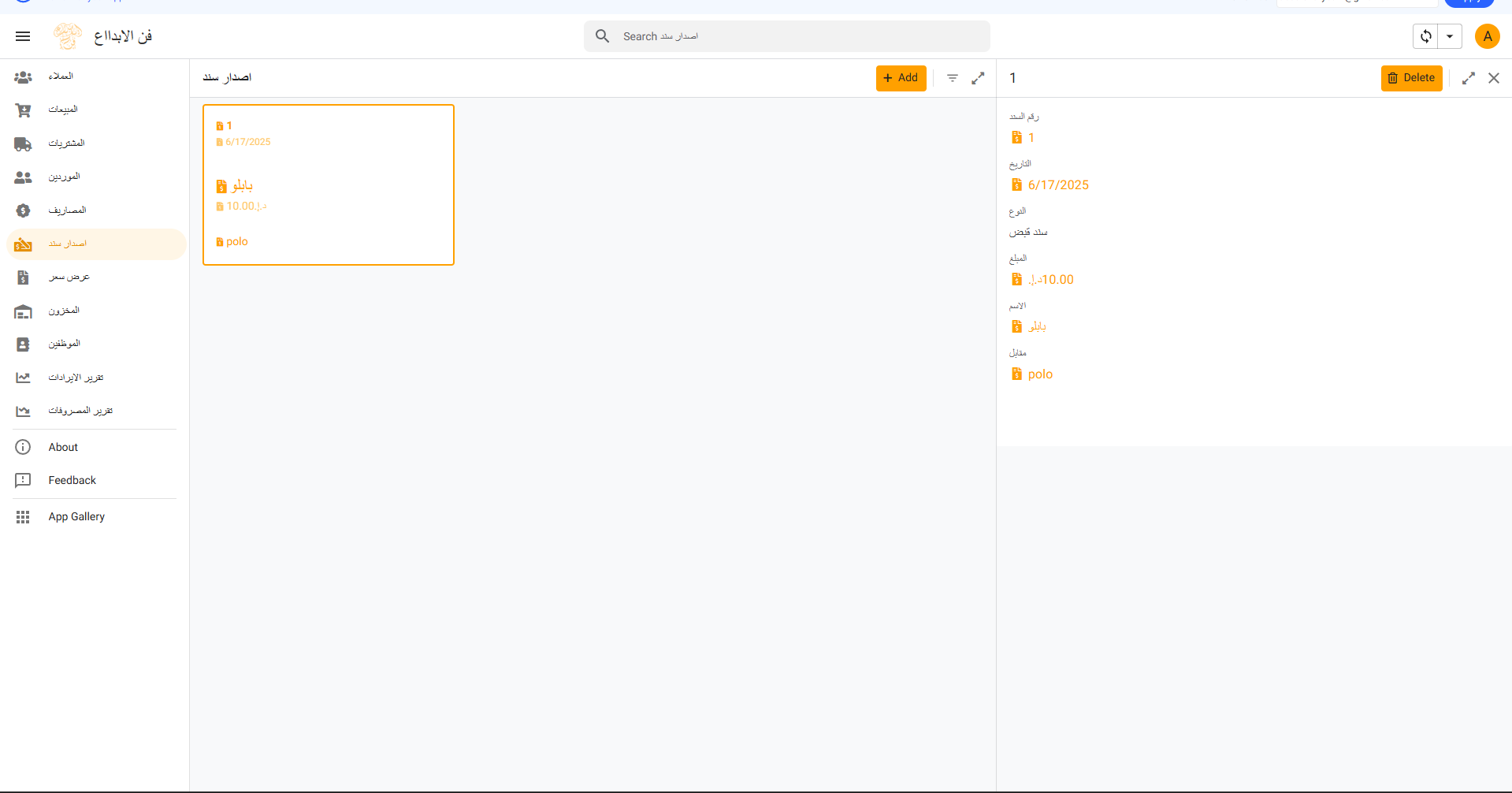The height and width of the screenshot is (793, 1512).
Task: Close the record detail panel
Action: [x=1494, y=78]
